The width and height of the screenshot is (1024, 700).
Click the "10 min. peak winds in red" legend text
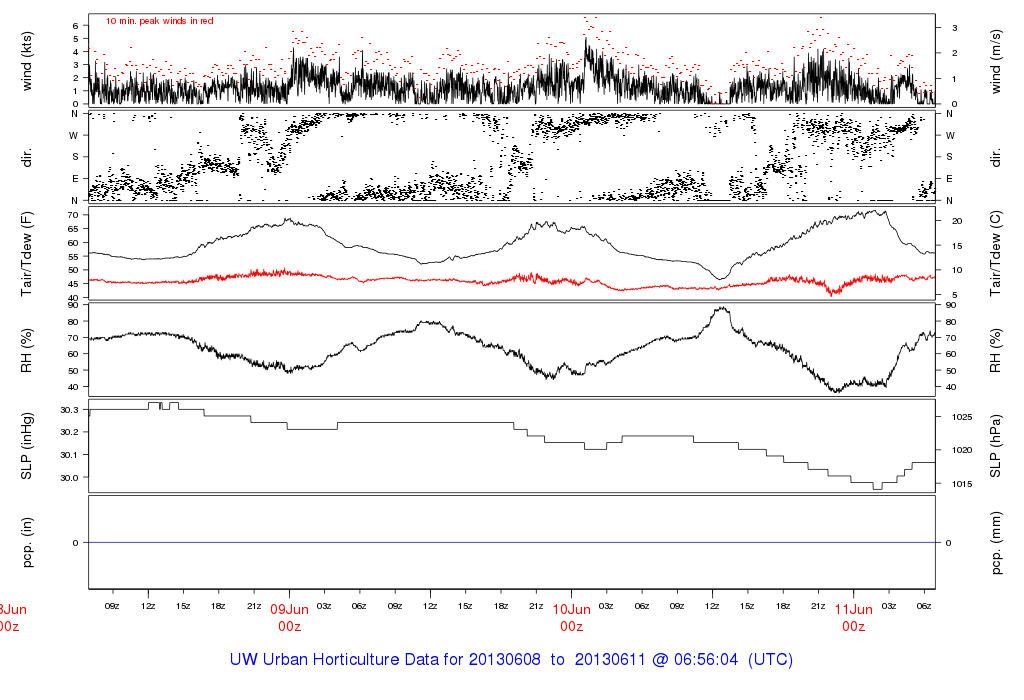click(x=159, y=21)
